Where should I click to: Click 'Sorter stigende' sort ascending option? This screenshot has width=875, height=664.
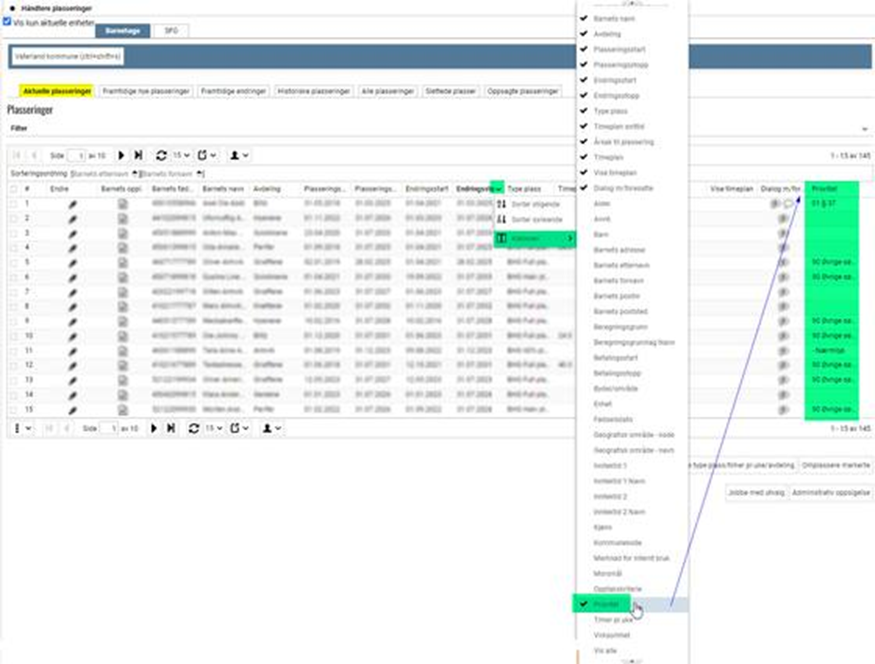coord(535,204)
